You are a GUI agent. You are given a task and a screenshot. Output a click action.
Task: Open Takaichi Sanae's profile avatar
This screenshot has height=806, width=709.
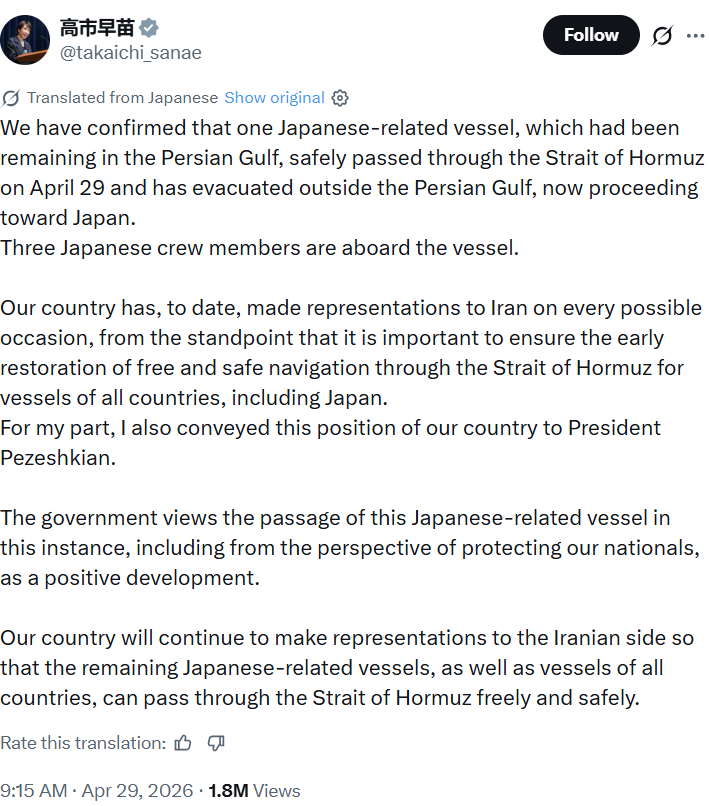(25, 39)
